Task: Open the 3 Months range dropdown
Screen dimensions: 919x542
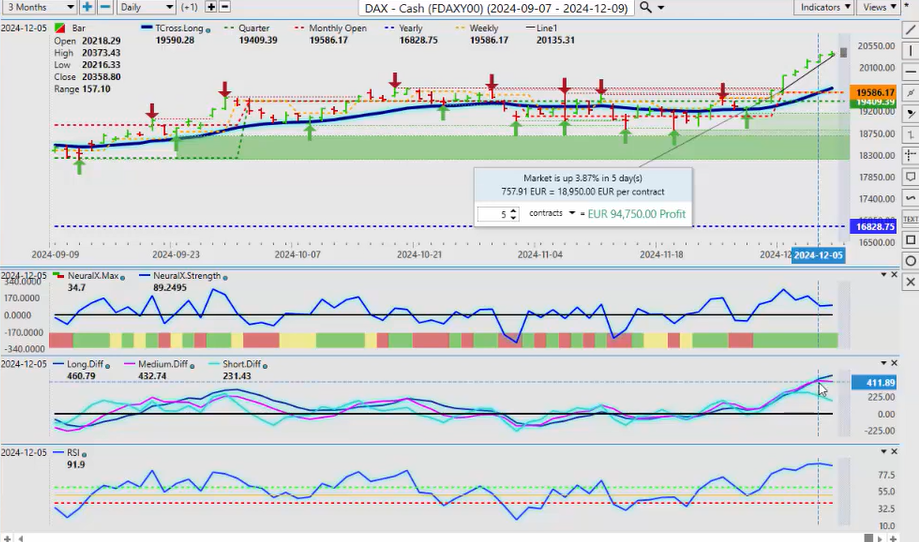Action: tap(39, 7)
